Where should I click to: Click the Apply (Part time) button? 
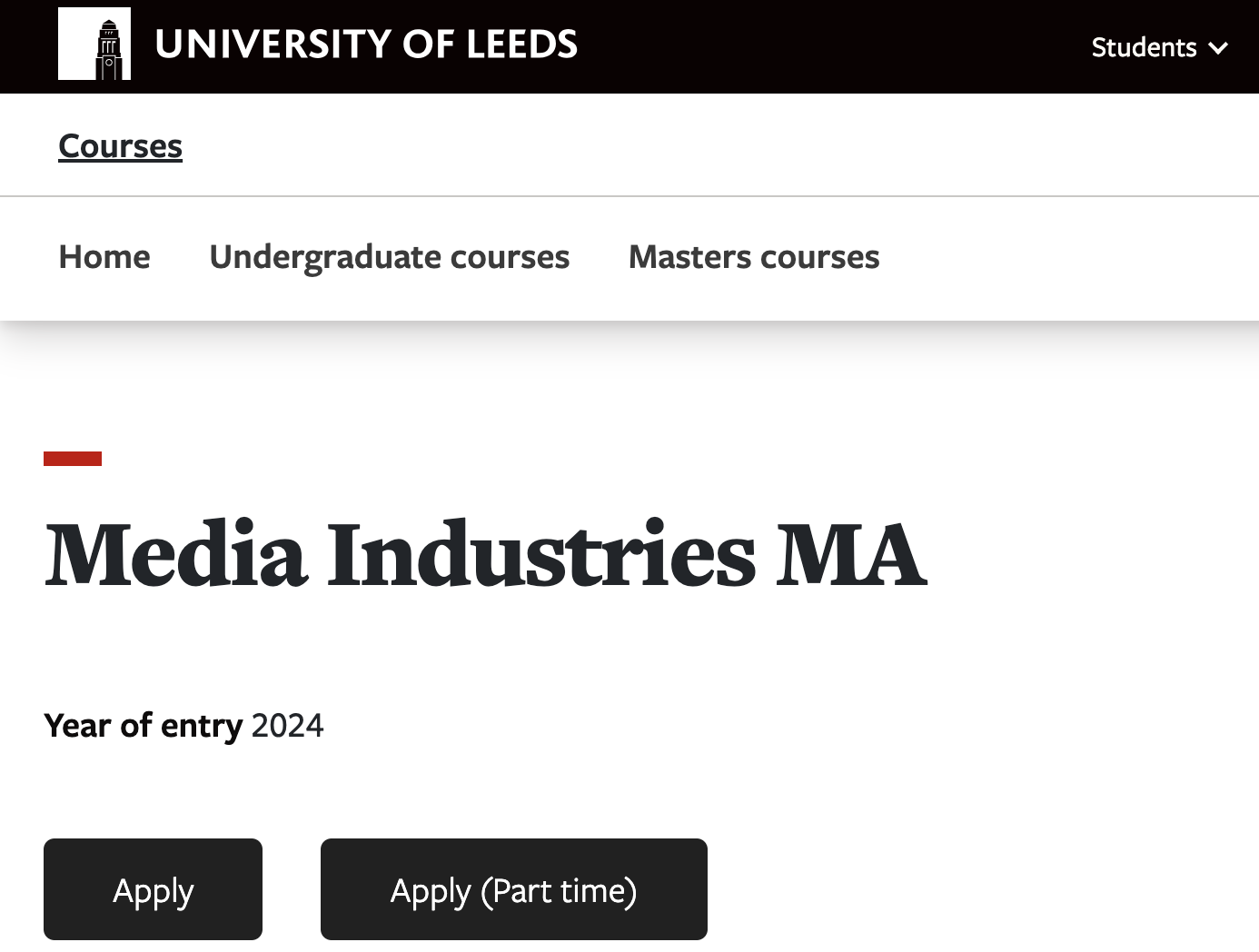(x=514, y=889)
